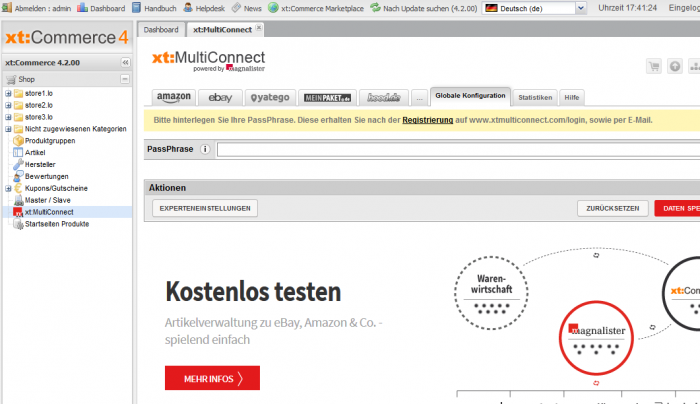
Task: Click the round upload arrow icon
Action: pyautogui.click(x=675, y=67)
